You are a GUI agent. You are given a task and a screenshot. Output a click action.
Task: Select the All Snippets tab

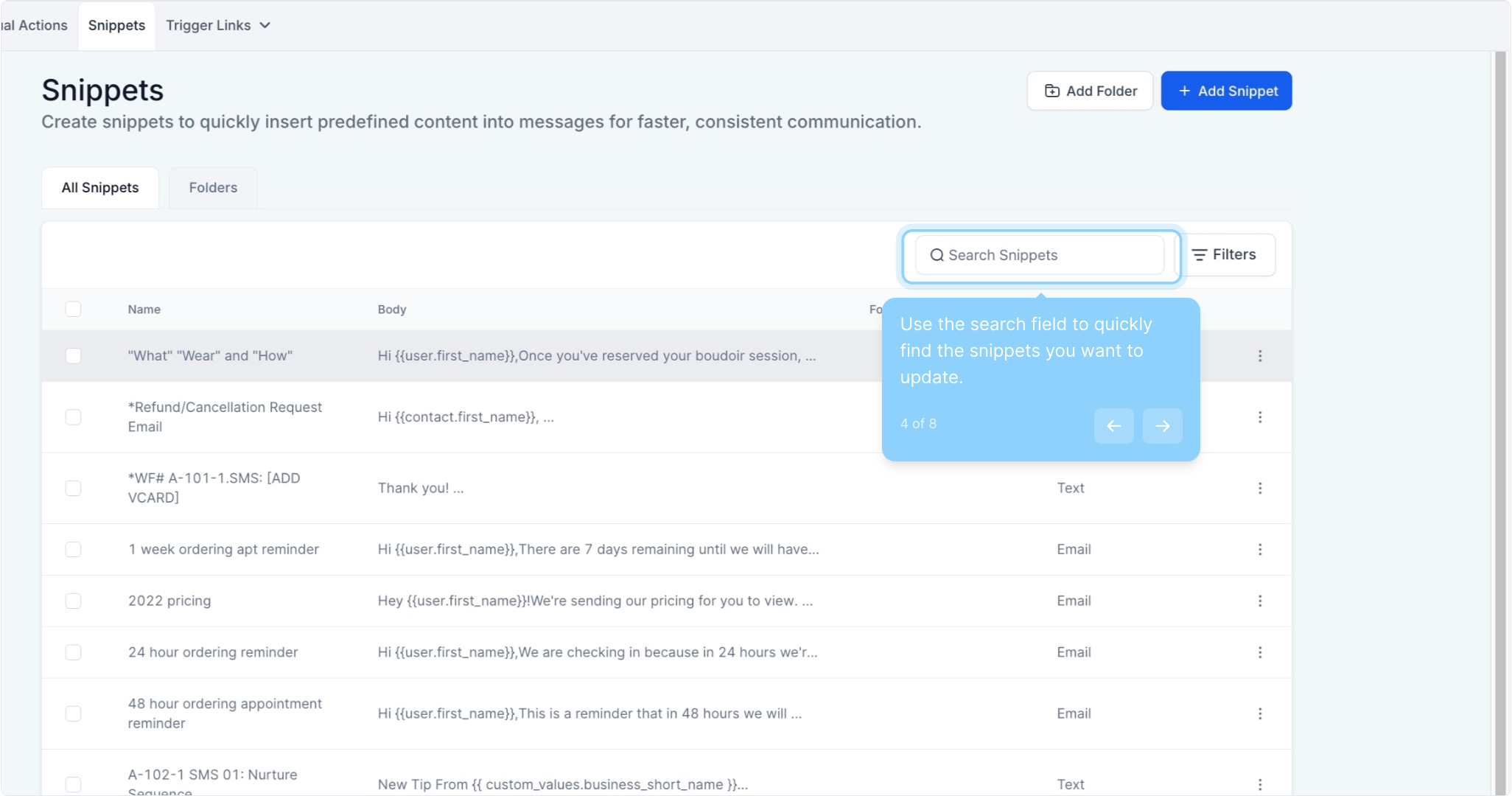(x=100, y=188)
